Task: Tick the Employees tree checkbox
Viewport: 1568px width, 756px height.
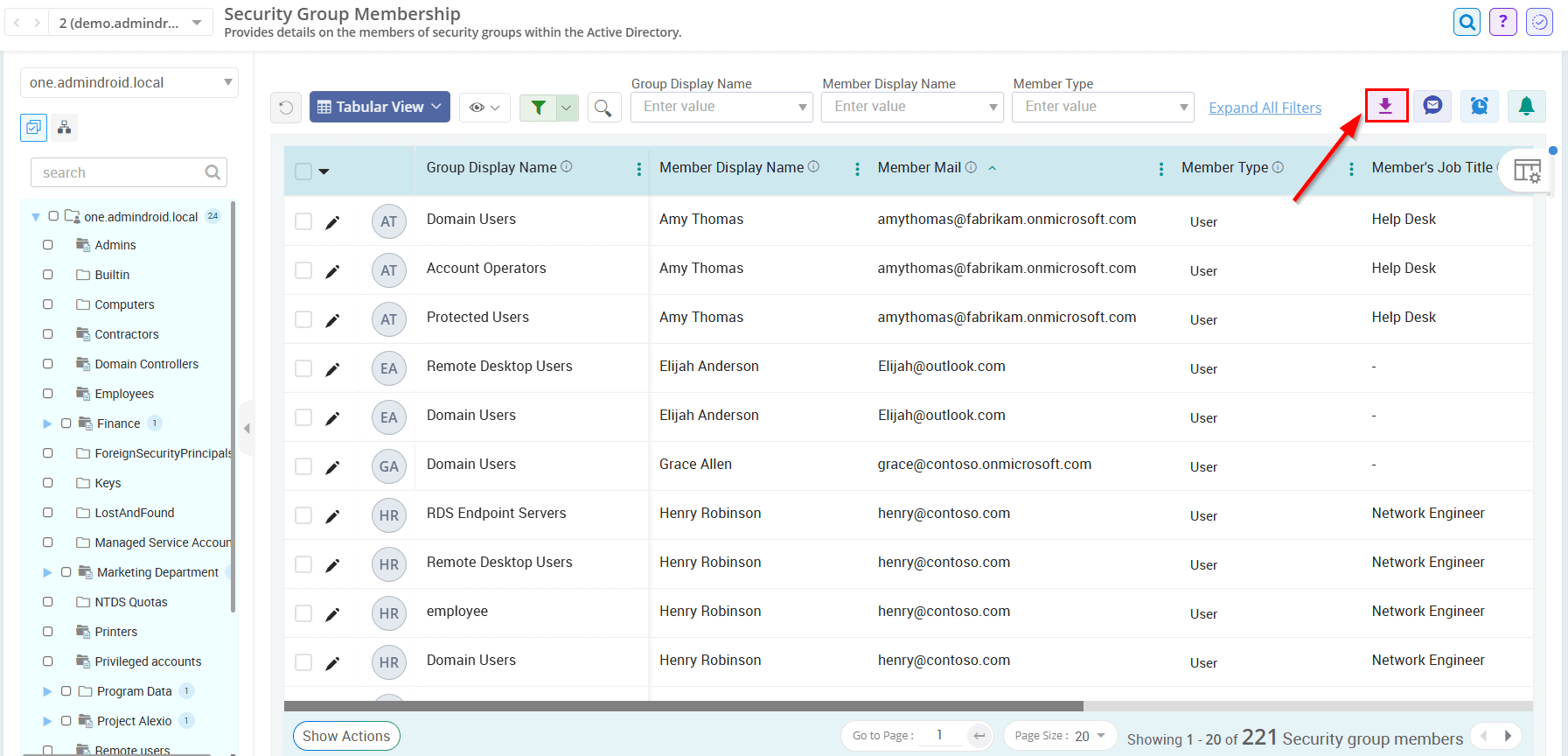Action: click(48, 394)
